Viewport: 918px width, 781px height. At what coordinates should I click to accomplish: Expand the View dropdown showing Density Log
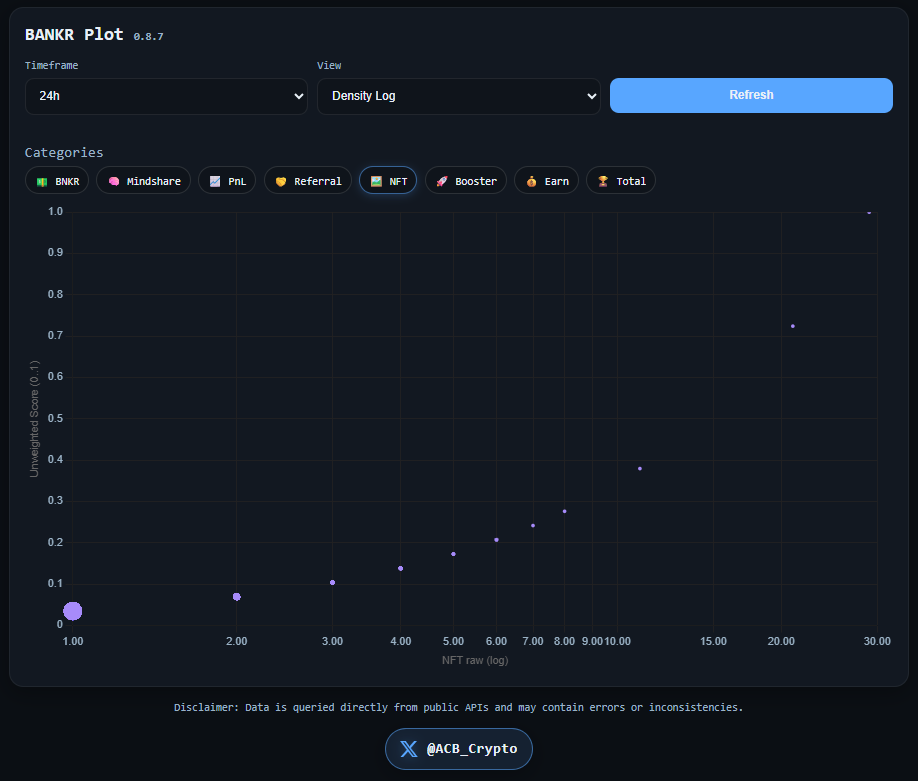tap(458, 96)
